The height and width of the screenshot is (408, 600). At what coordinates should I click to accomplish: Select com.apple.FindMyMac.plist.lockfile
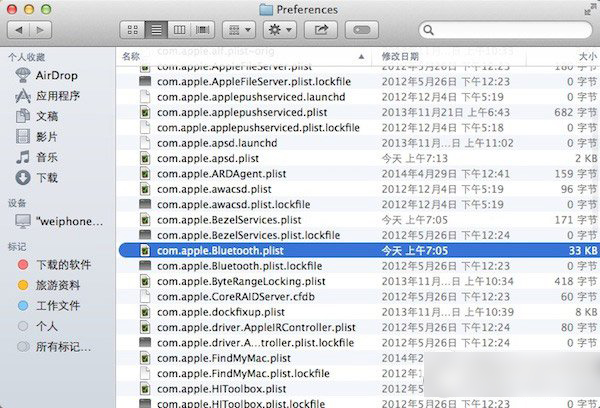(x=358, y=373)
